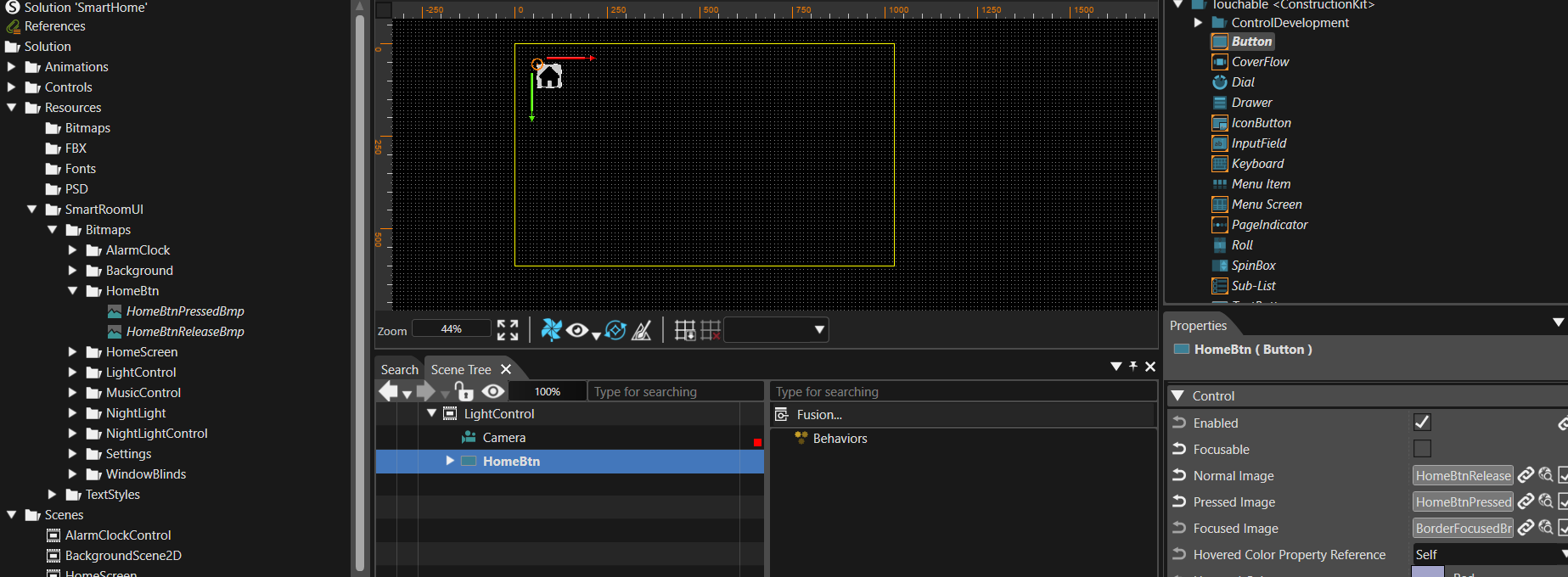Switch to the Search tab
This screenshot has width=1568, height=577.
[399, 369]
